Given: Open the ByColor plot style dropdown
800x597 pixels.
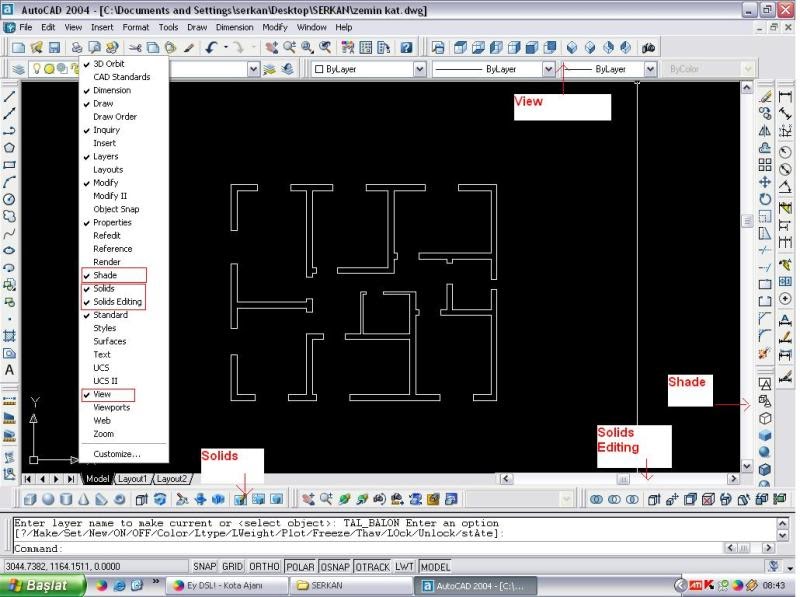Looking at the screenshot, I should tap(747, 69).
